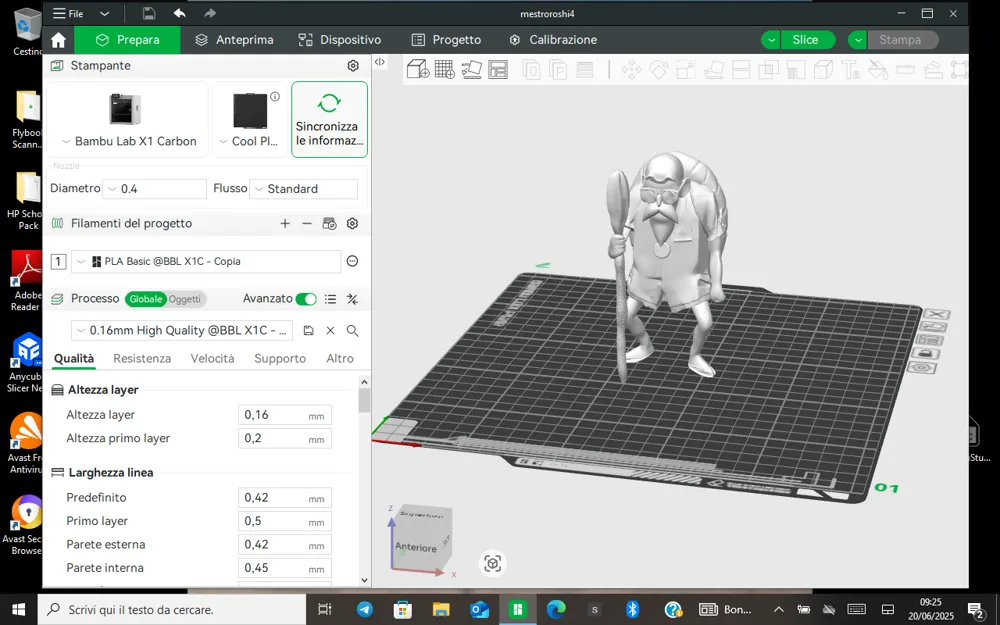Switch to the Dispositivo tab
Screen dimensions: 1000x625
click(339, 40)
